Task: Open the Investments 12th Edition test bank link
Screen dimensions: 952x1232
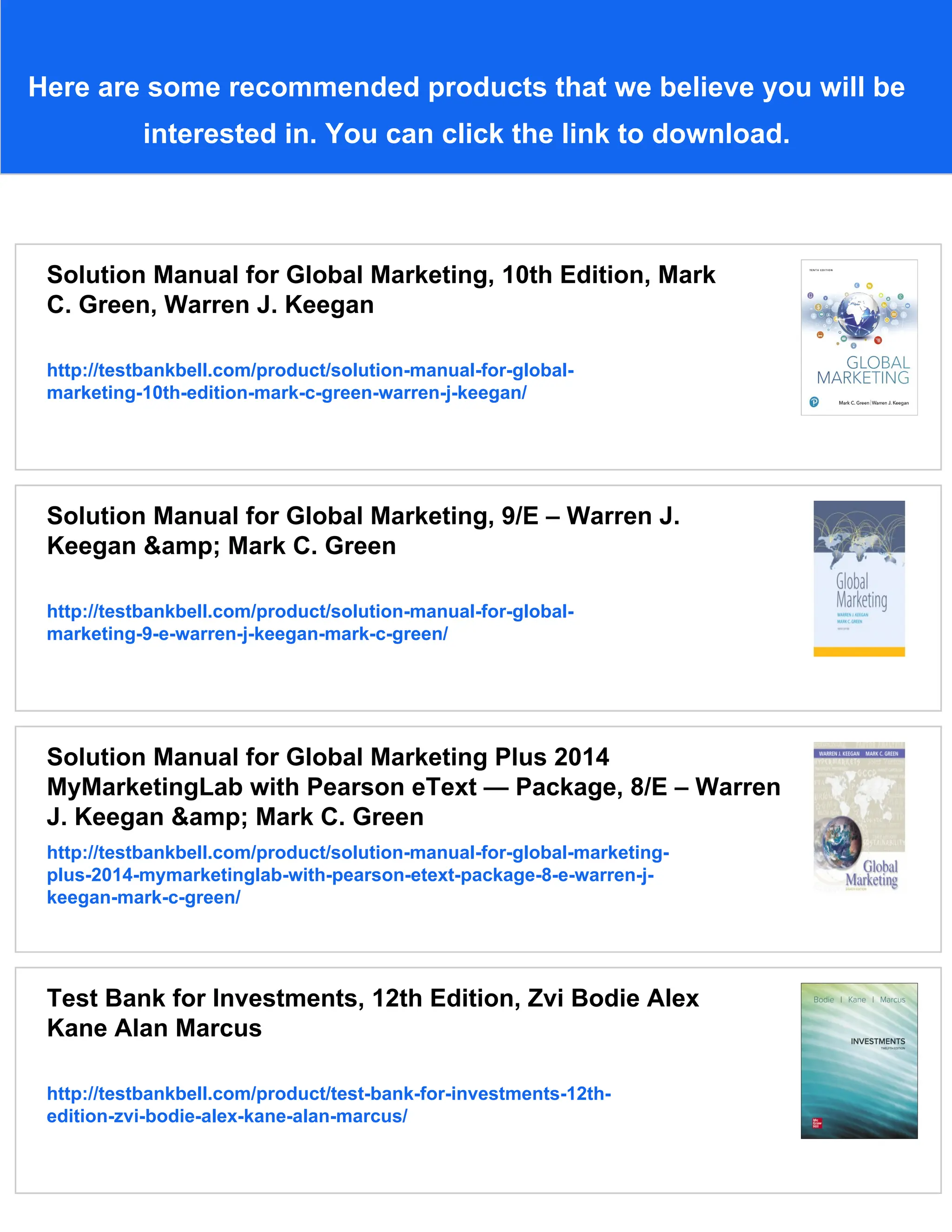Action: click(x=329, y=1105)
